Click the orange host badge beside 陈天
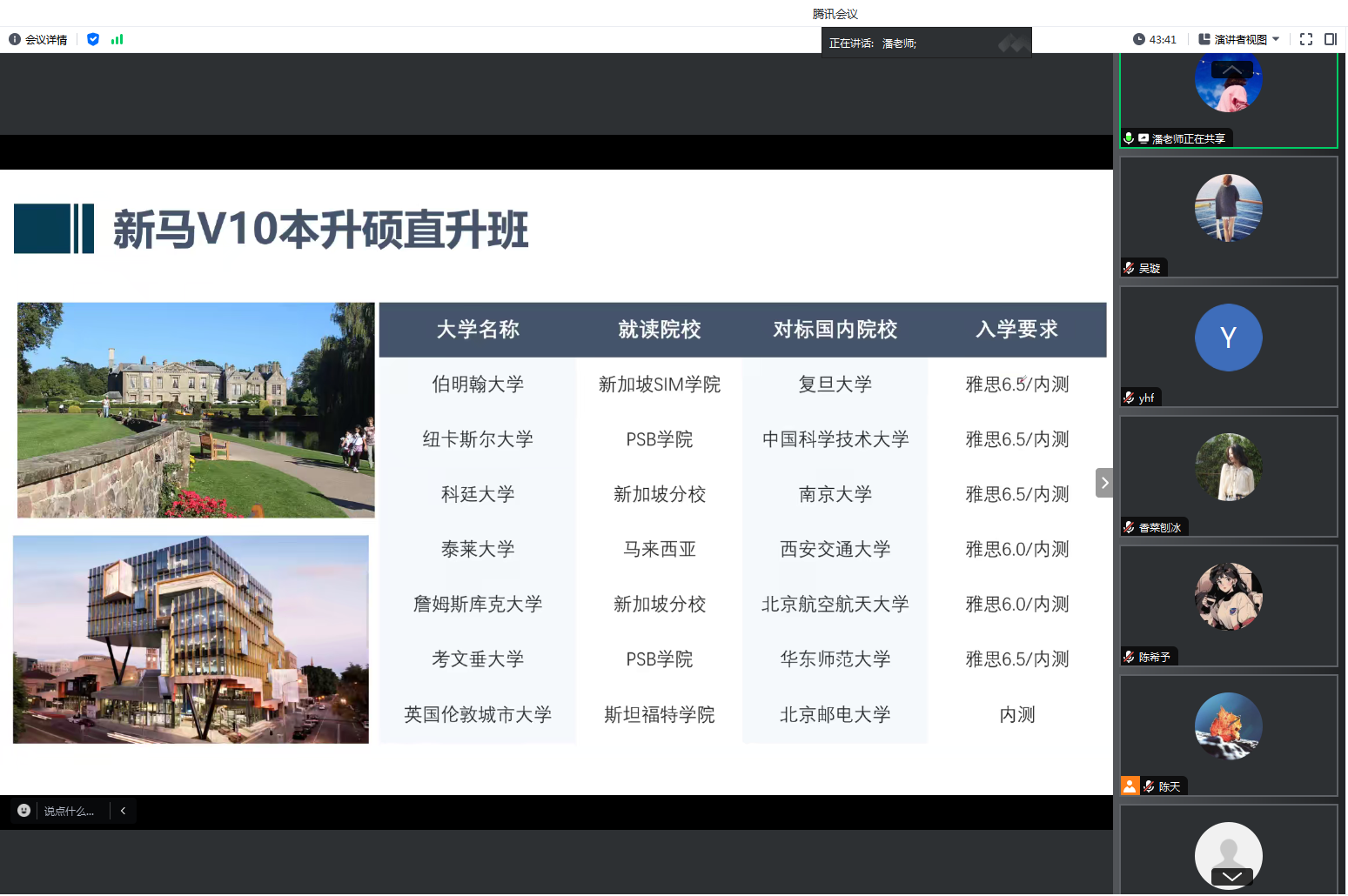 1130,786
